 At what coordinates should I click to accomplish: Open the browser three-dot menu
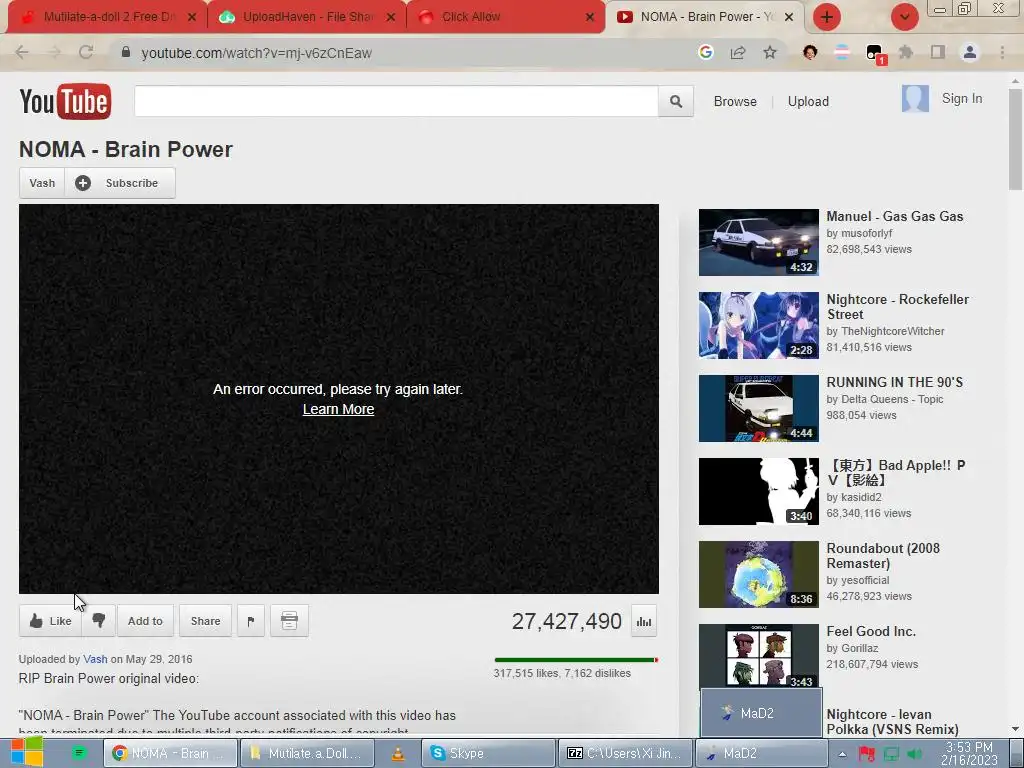click(x=1002, y=52)
